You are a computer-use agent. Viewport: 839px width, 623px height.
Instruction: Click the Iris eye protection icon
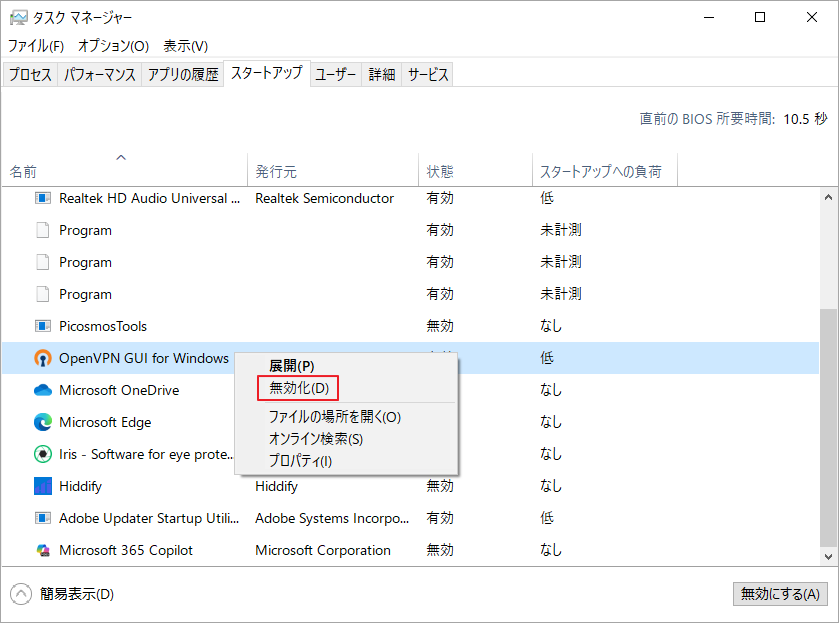point(43,454)
